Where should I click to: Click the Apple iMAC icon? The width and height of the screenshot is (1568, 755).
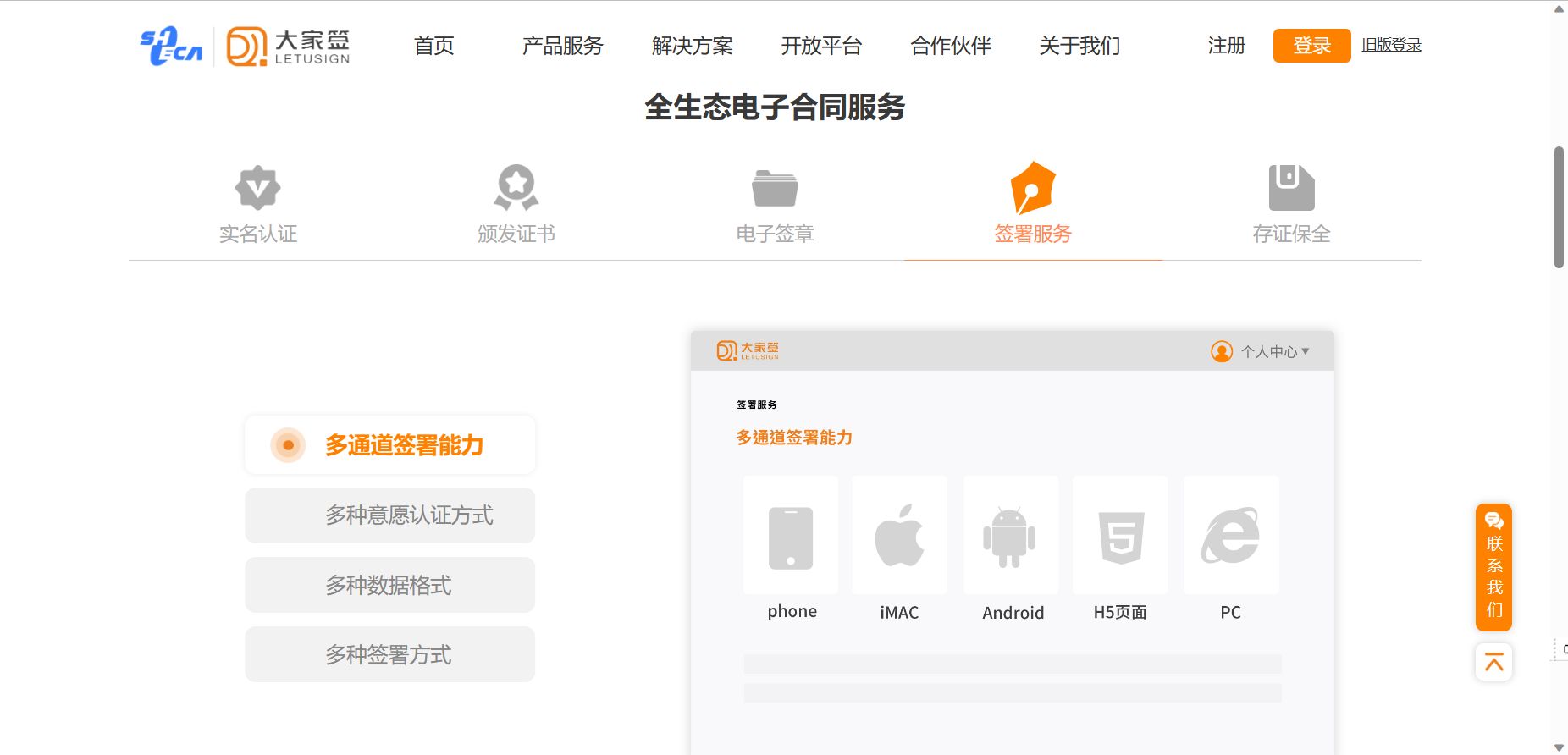(x=899, y=536)
